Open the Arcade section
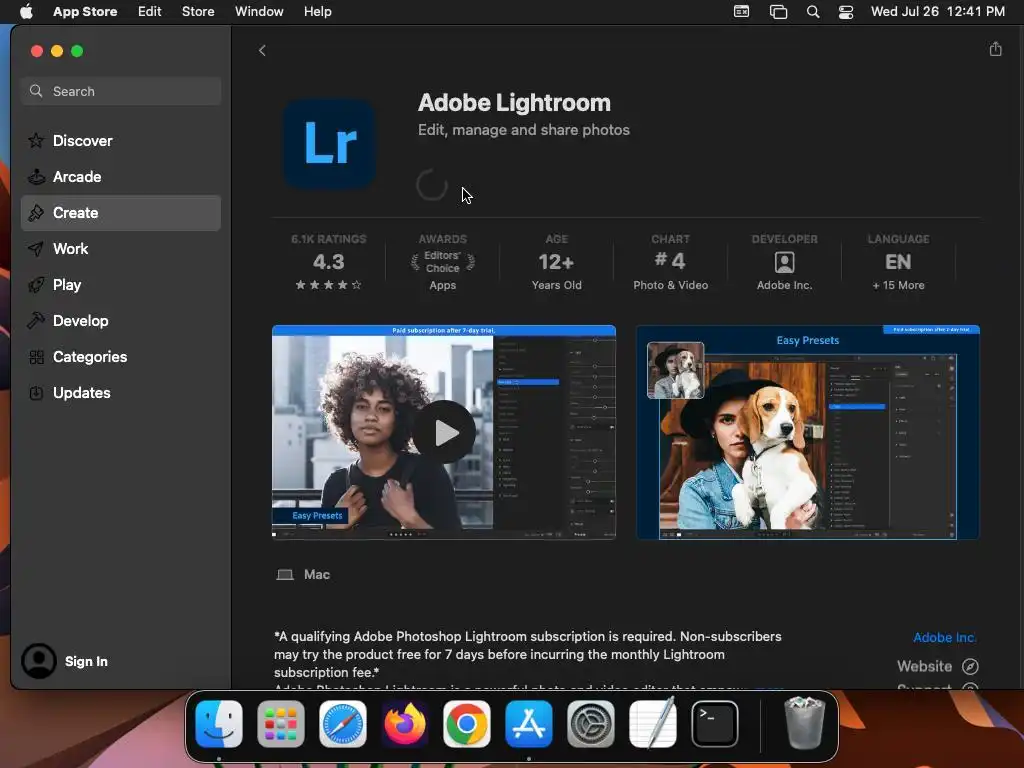1024x768 pixels. click(x=121, y=176)
